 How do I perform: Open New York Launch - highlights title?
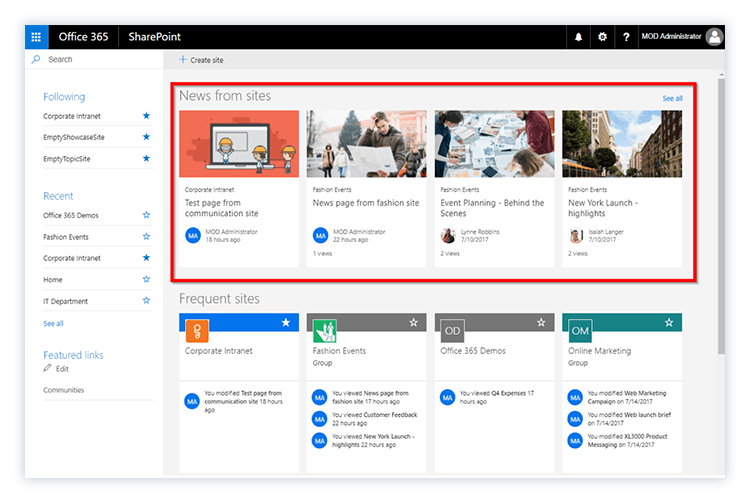(x=603, y=208)
